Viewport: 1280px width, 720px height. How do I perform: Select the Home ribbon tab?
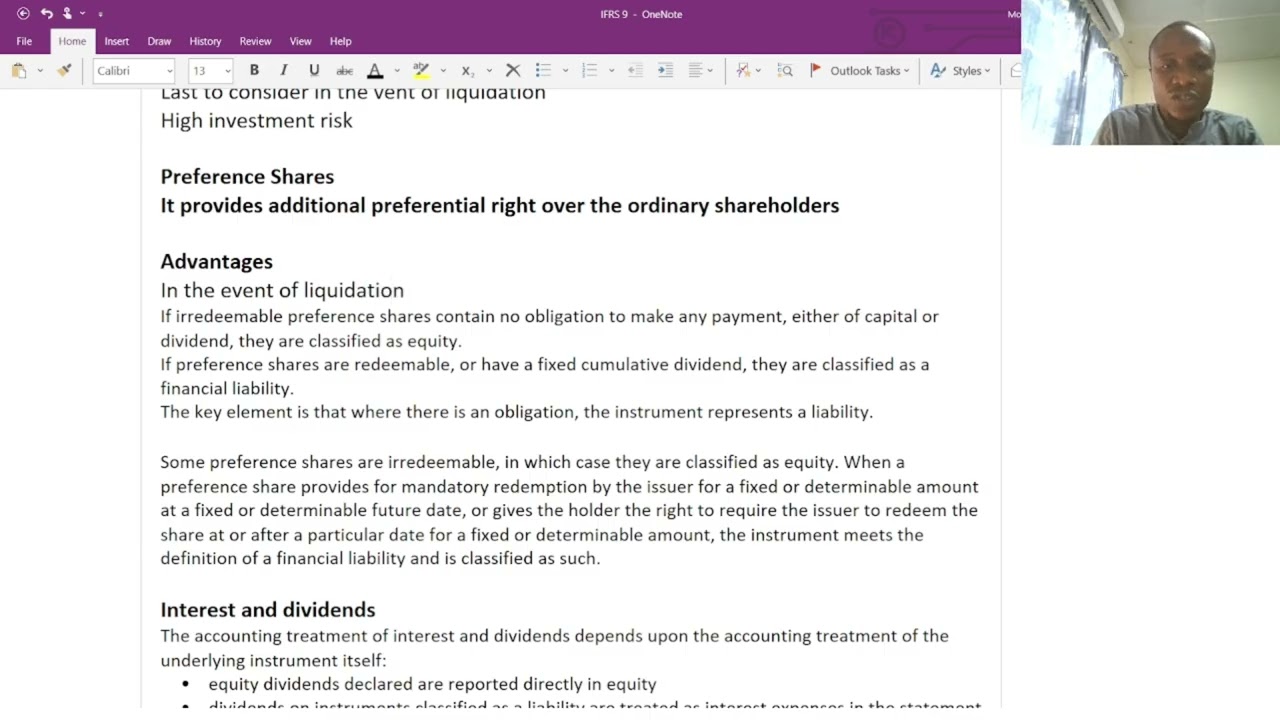[x=72, y=41]
